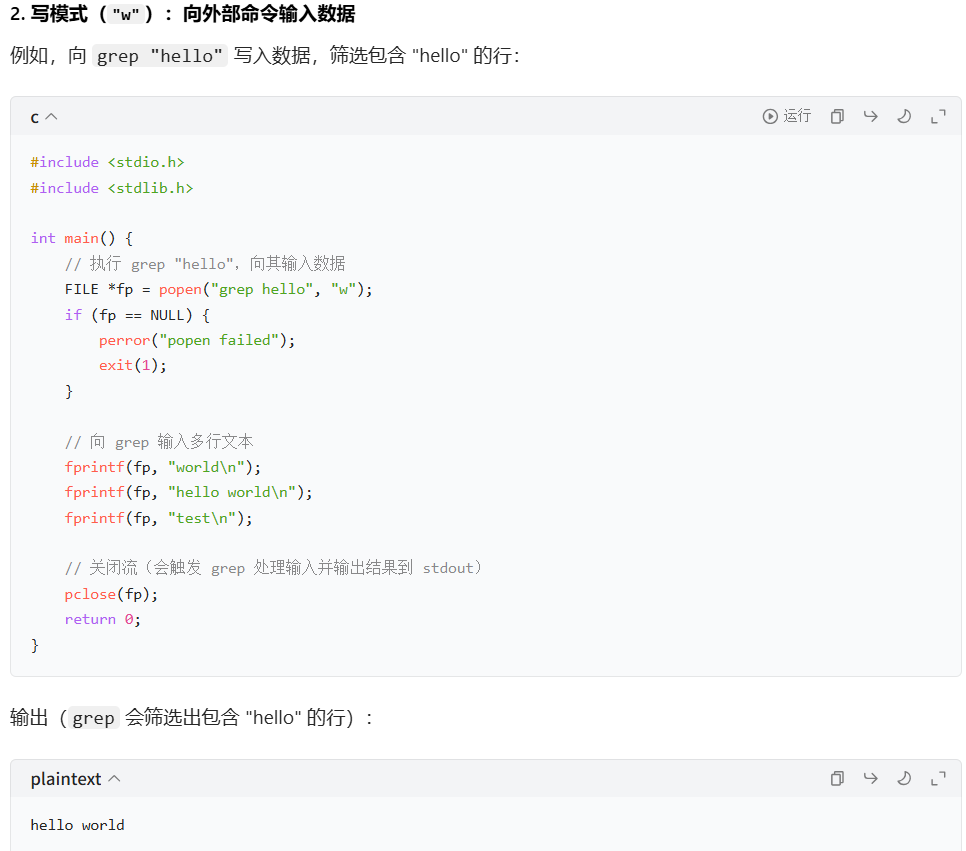
Task: Click the return 0; line
Action: [103, 619]
